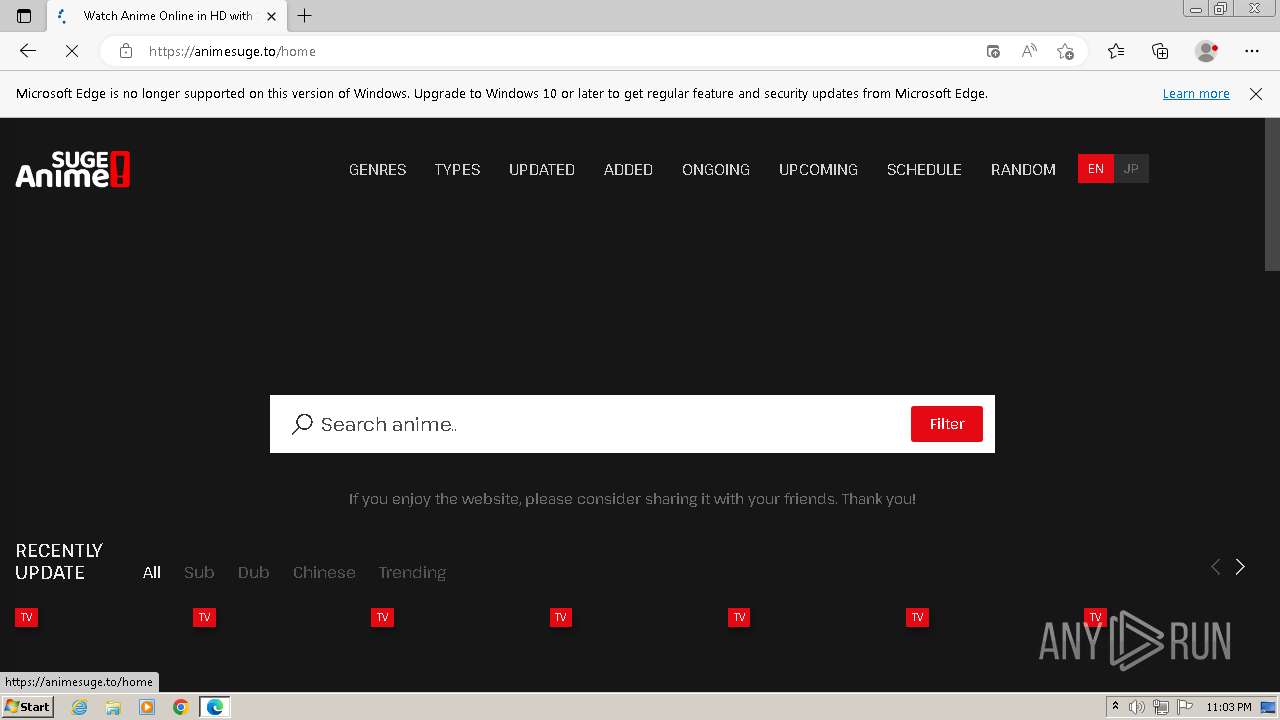
Task: Open the GENRES menu
Action: [378, 170]
